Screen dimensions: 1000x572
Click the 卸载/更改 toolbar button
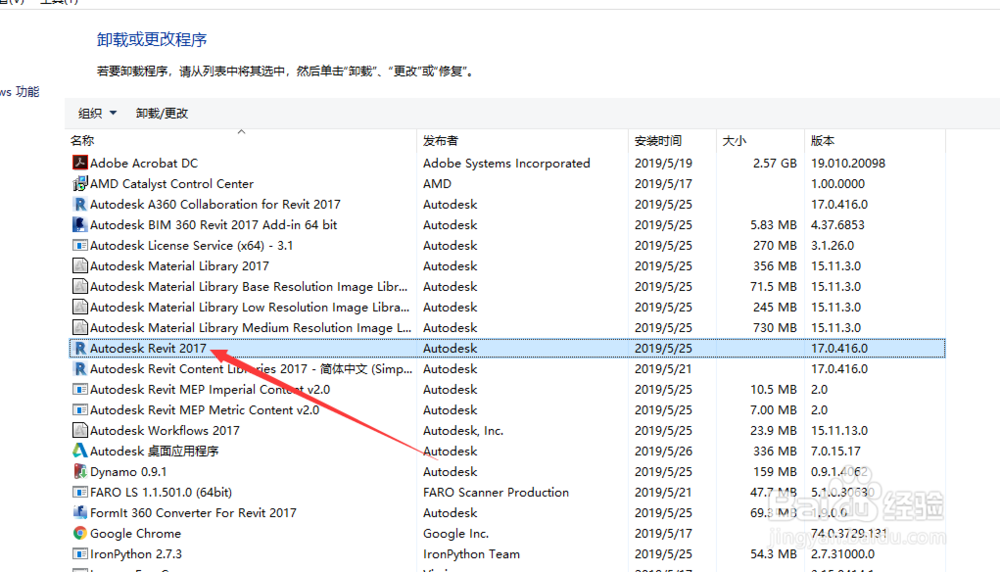(x=162, y=113)
